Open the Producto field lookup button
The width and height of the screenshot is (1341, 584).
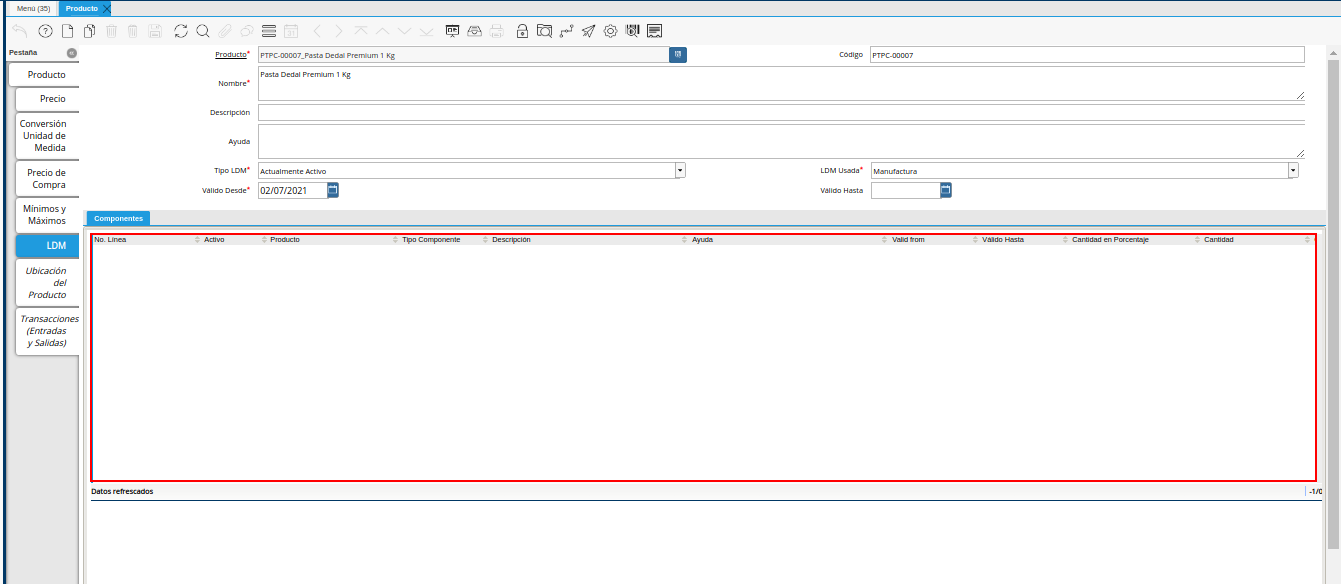pos(678,55)
